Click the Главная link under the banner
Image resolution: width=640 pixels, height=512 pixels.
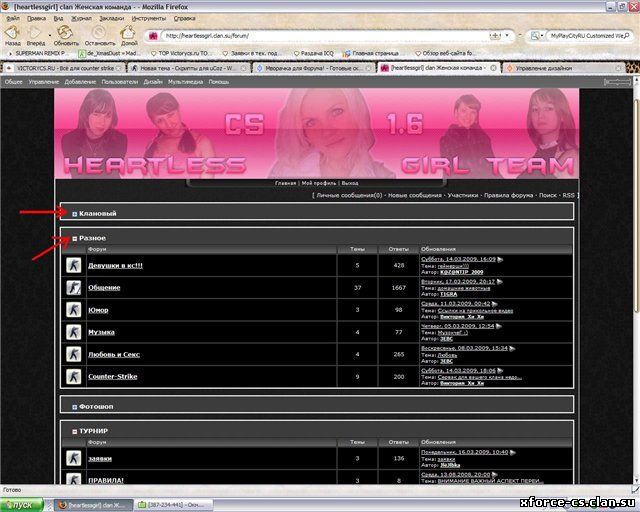(x=285, y=183)
